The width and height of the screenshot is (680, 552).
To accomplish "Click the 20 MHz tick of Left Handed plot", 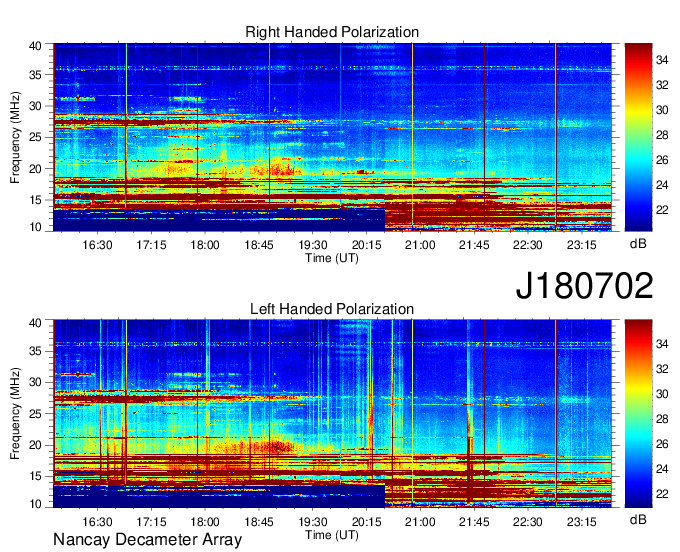I will coord(35,445).
